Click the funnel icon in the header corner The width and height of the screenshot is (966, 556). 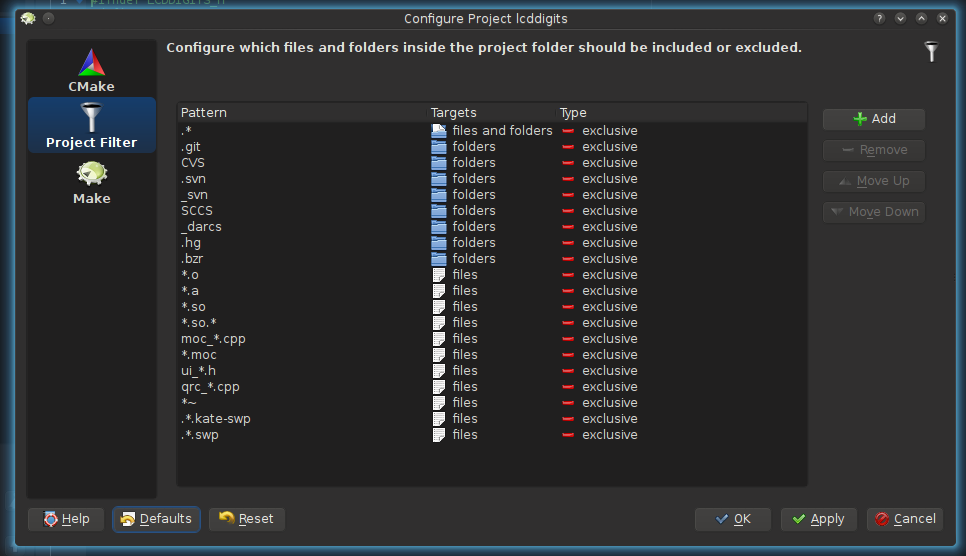[931, 52]
